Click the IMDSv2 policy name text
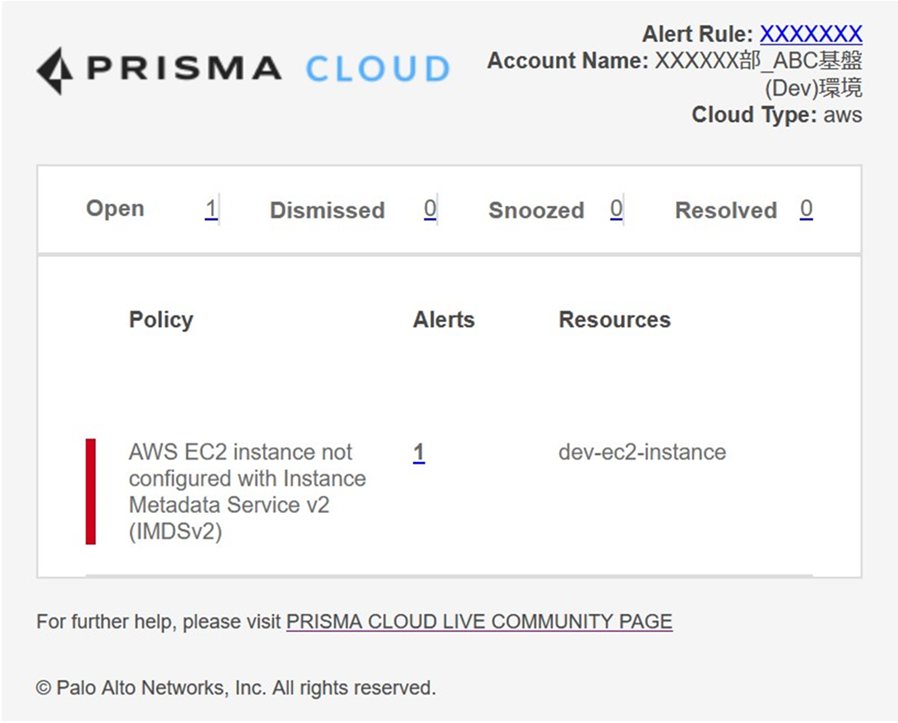This screenshot has height=723, width=898. (247, 492)
